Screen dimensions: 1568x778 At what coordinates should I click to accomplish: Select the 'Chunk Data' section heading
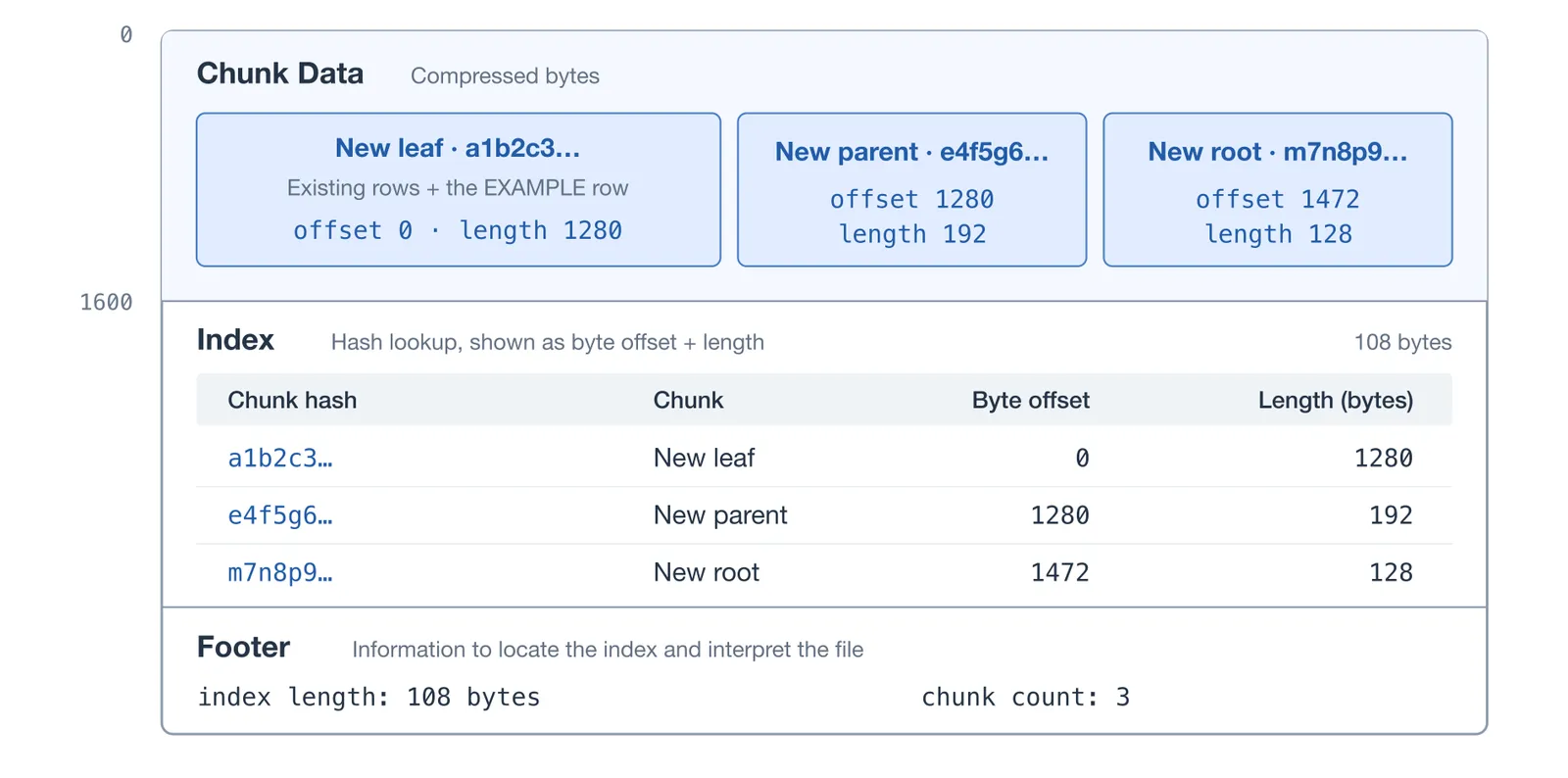(280, 73)
